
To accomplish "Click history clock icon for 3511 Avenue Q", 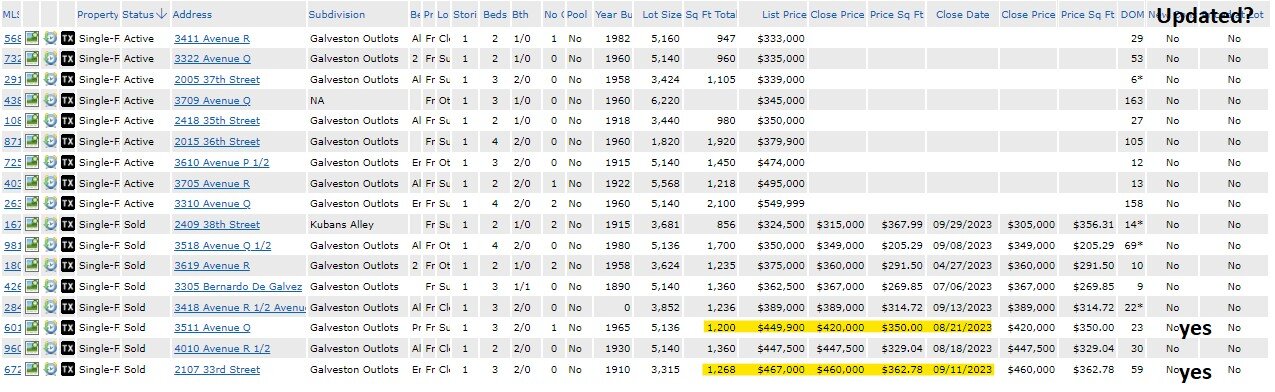I will pyautogui.click(x=50, y=328).
